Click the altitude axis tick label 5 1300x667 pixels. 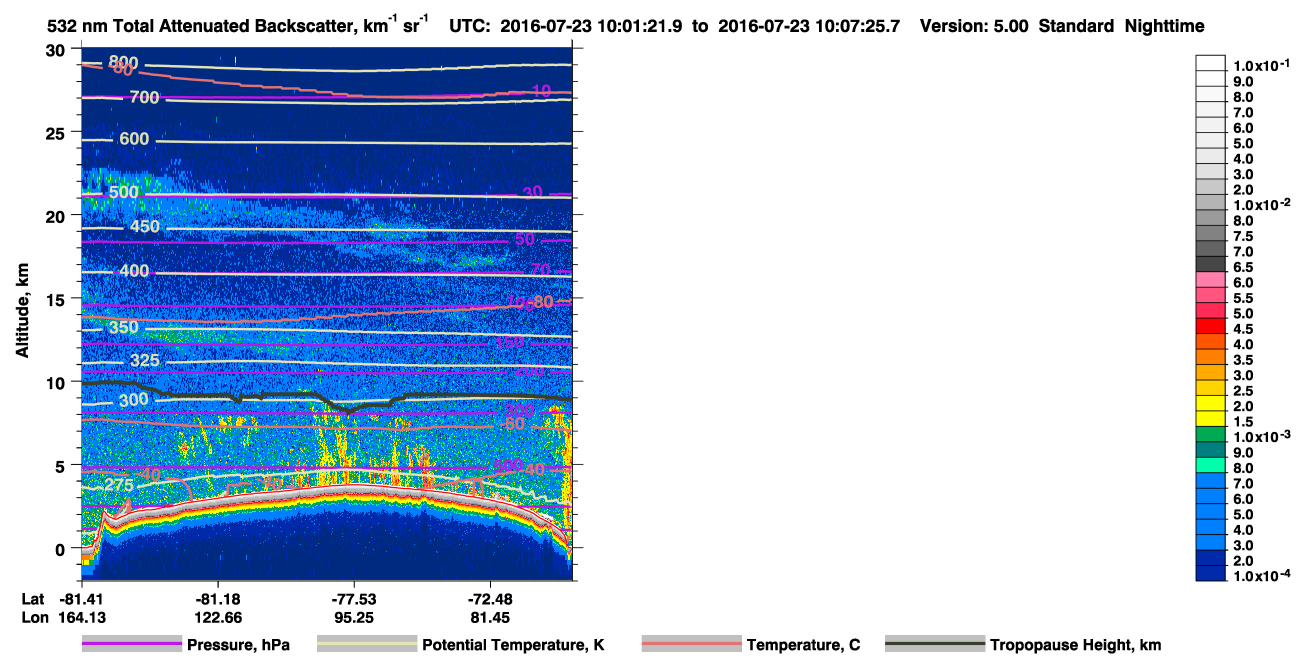tap(62, 465)
